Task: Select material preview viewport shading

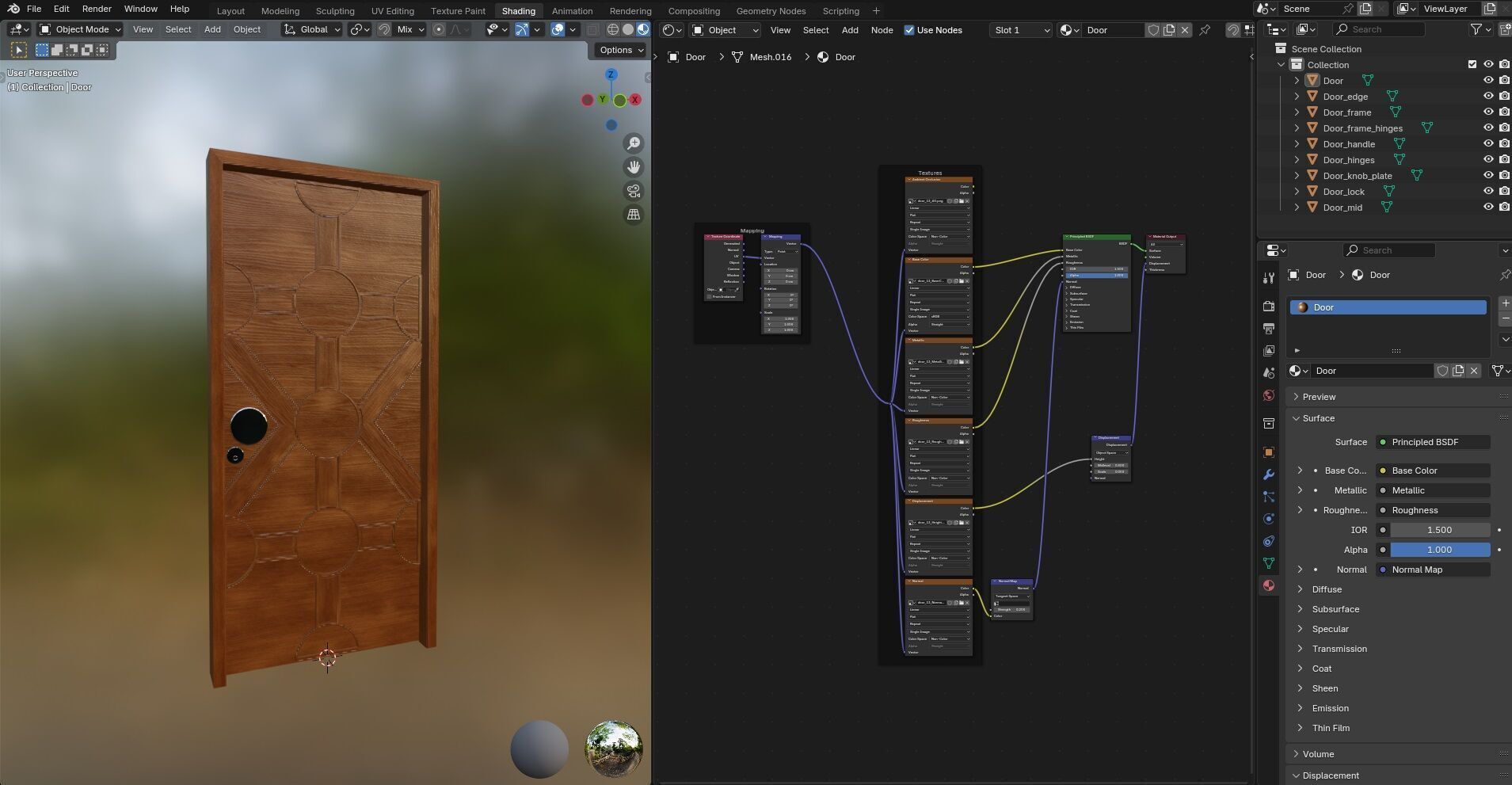Action: click(643, 29)
